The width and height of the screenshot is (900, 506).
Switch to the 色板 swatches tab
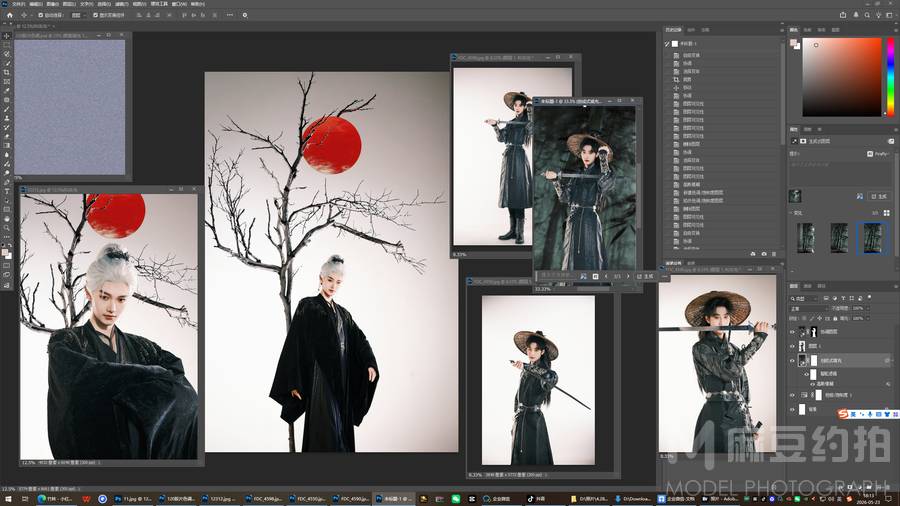[808, 30]
